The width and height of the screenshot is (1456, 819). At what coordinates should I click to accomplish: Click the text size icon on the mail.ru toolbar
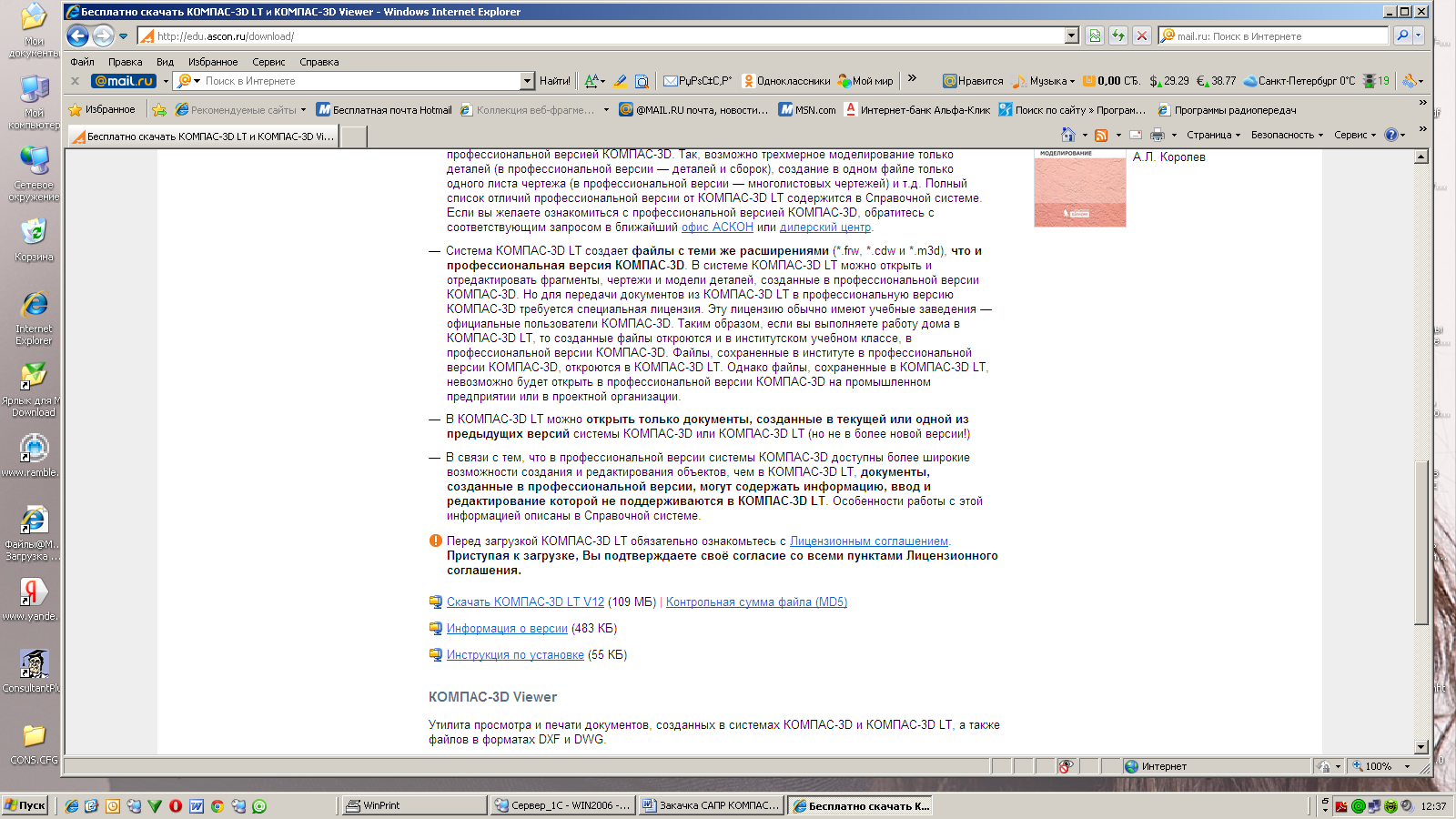point(591,81)
